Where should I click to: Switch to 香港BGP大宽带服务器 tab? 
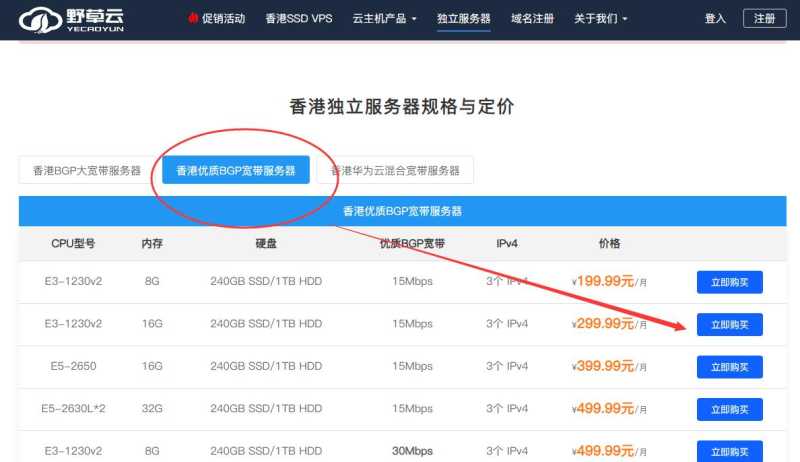[87, 171]
